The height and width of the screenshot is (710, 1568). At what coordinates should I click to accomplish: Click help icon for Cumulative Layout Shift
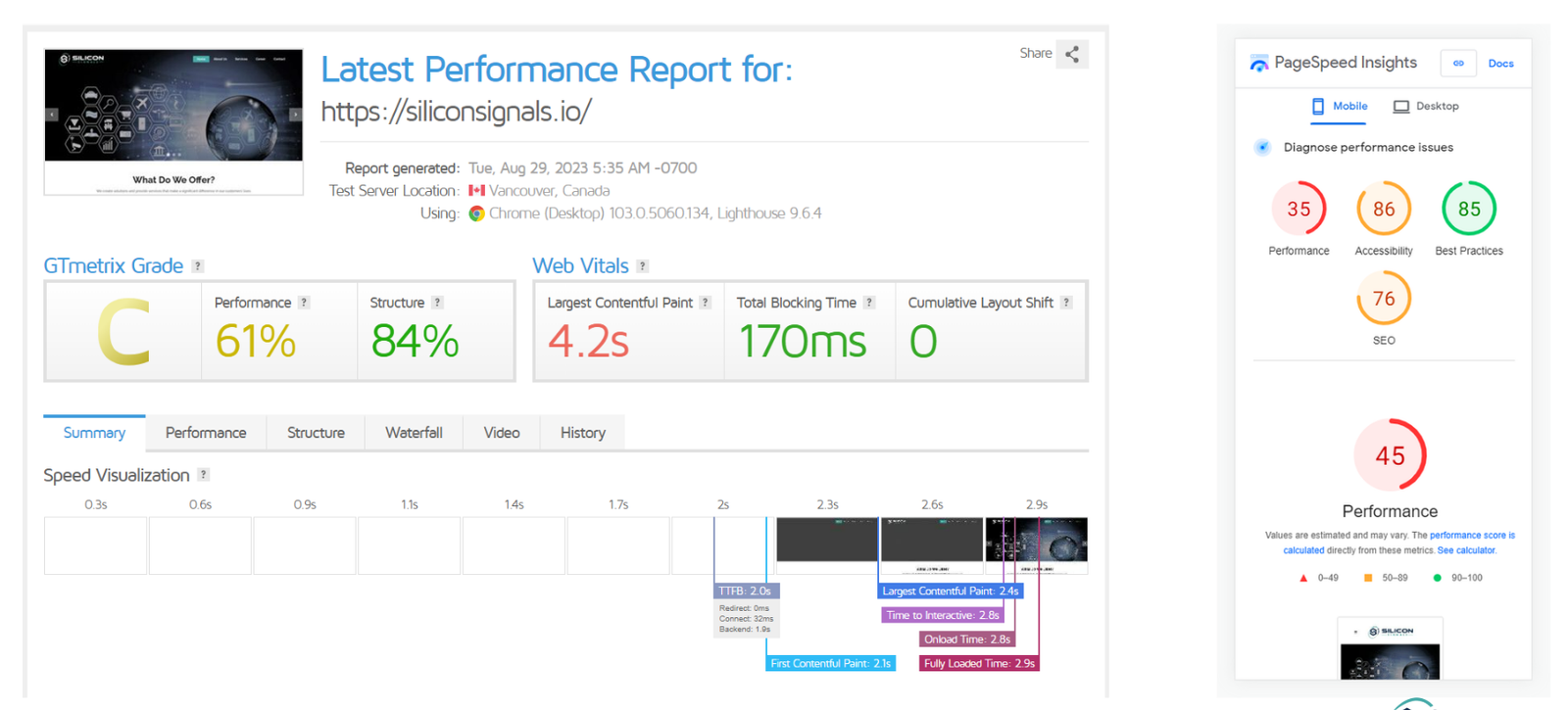coord(1066,303)
